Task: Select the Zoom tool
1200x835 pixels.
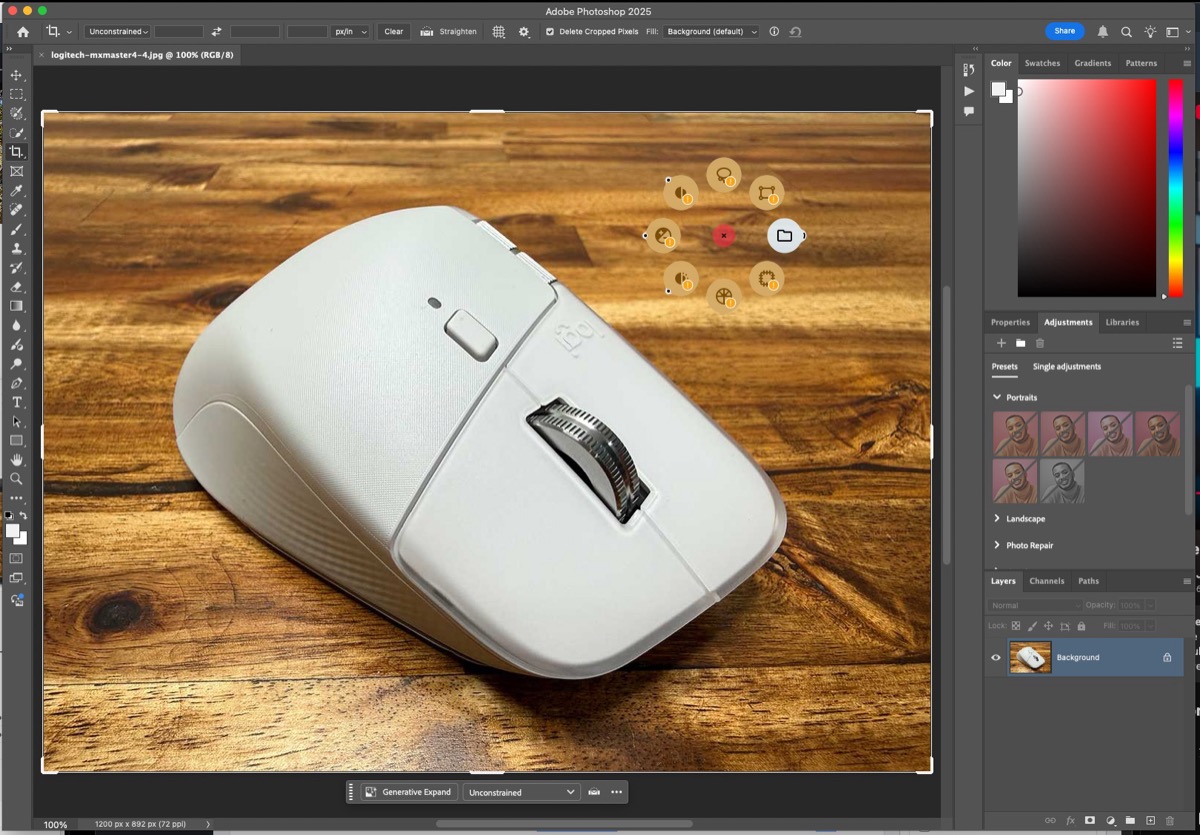Action: click(16, 478)
